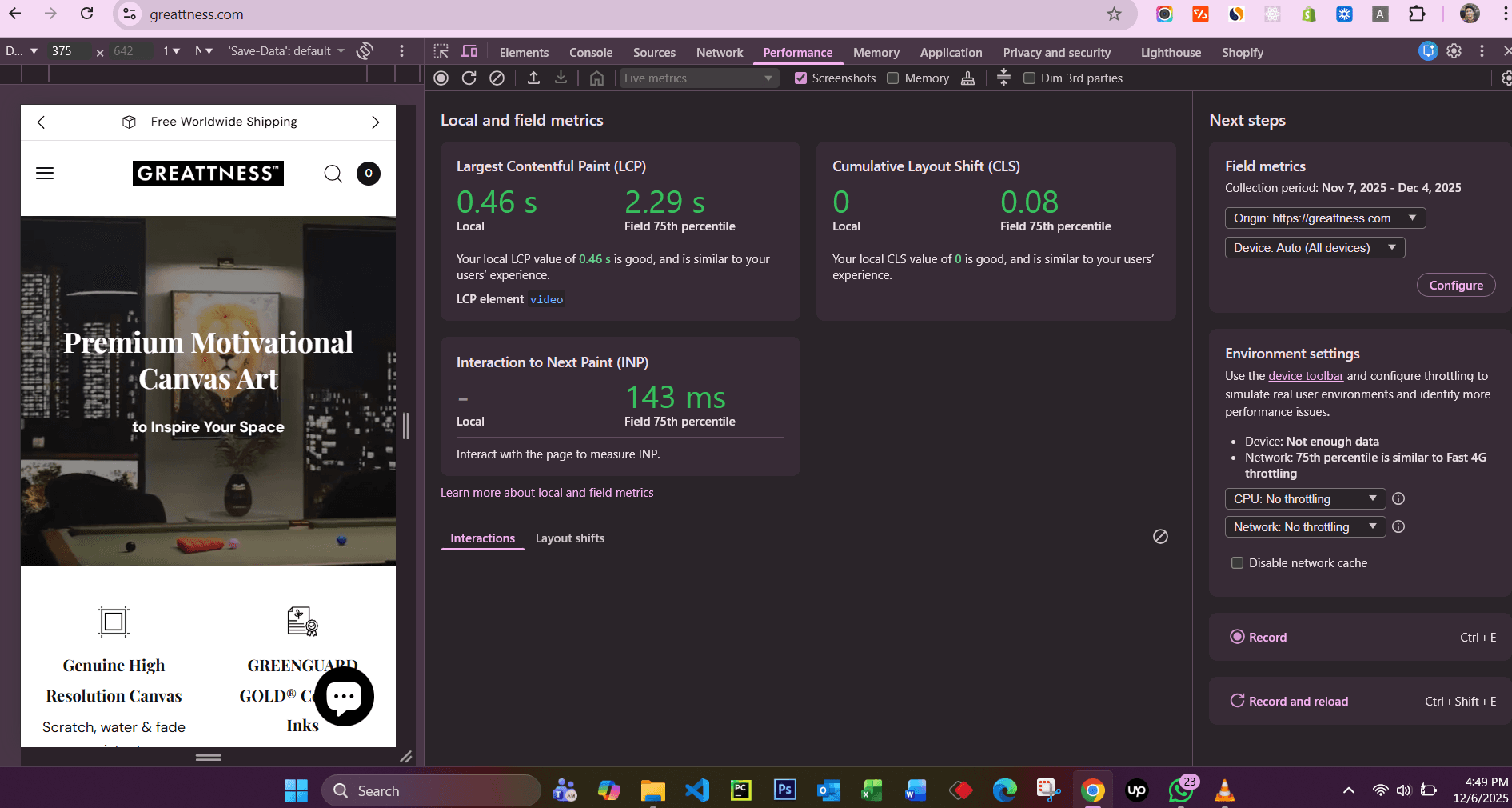This screenshot has width=1512, height=808.
Task: Open the Performance panel settings gear
Action: pyautogui.click(x=1506, y=78)
